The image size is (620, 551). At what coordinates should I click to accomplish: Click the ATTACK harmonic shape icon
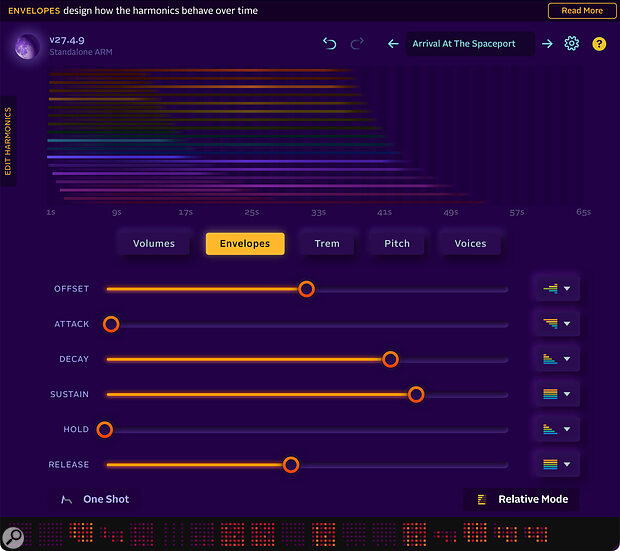550,324
